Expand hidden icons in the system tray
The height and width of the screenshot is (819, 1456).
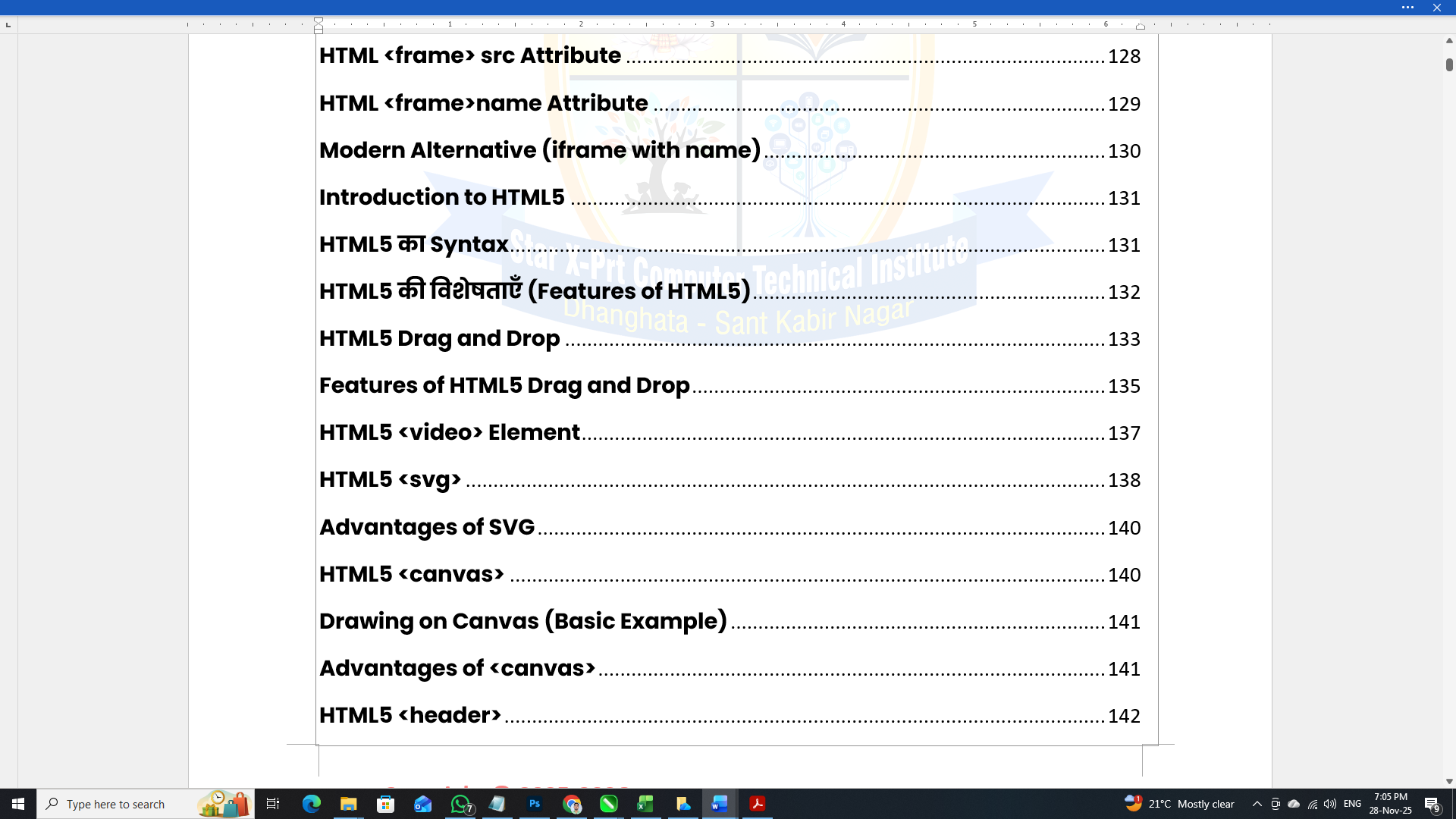[x=1258, y=804]
